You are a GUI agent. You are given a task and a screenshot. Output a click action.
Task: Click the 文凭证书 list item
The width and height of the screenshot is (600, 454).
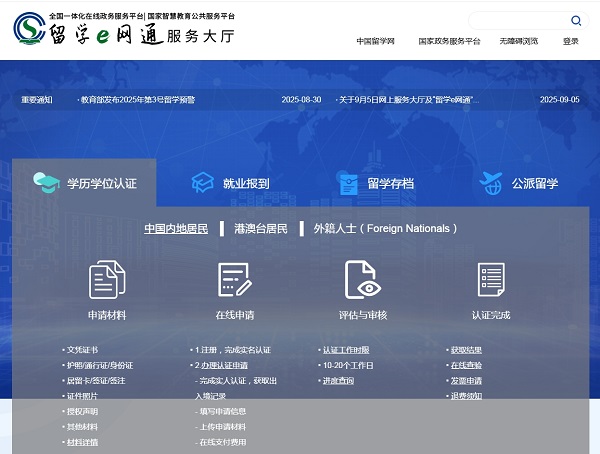coord(82,350)
